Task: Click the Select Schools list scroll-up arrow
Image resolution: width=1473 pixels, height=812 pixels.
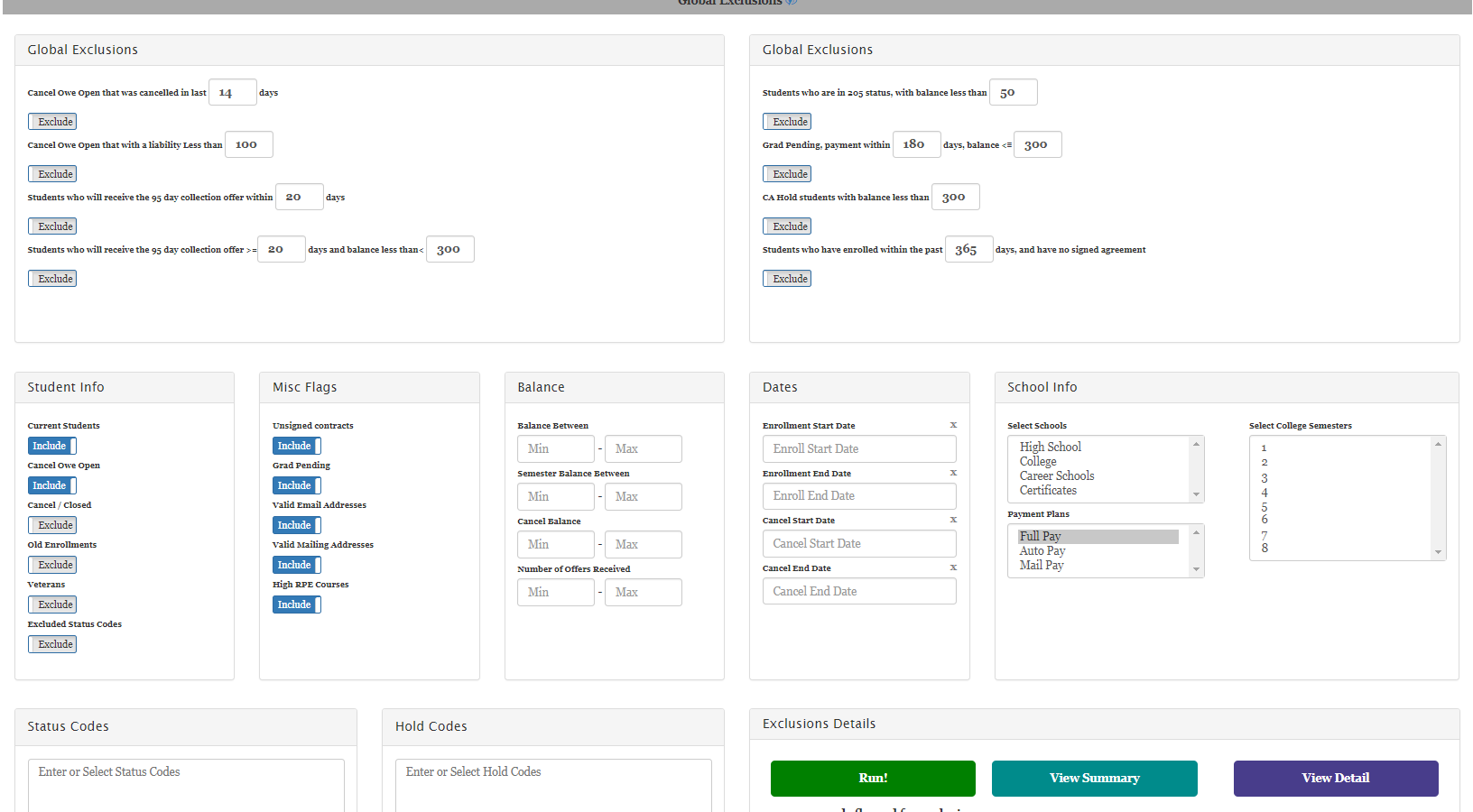Action: point(1197,443)
